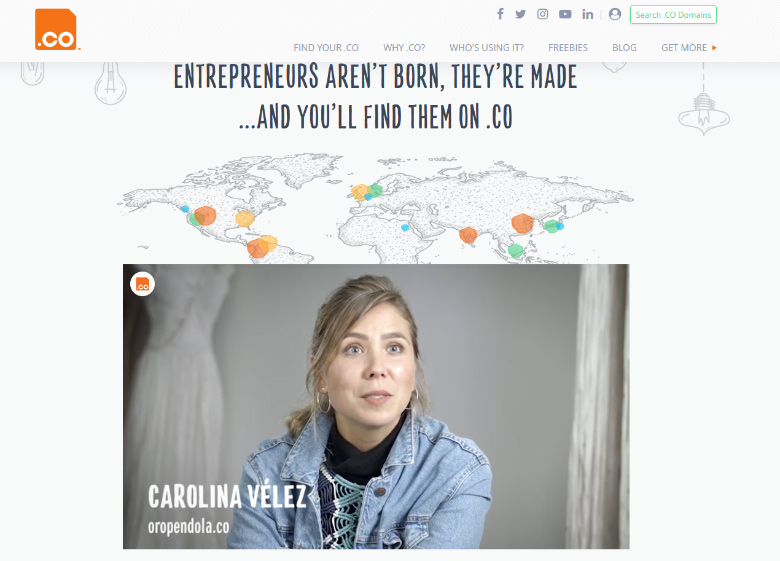Click yellow marker on eastern United States
Screen dimensions: 780x561
pyautogui.click(x=245, y=218)
